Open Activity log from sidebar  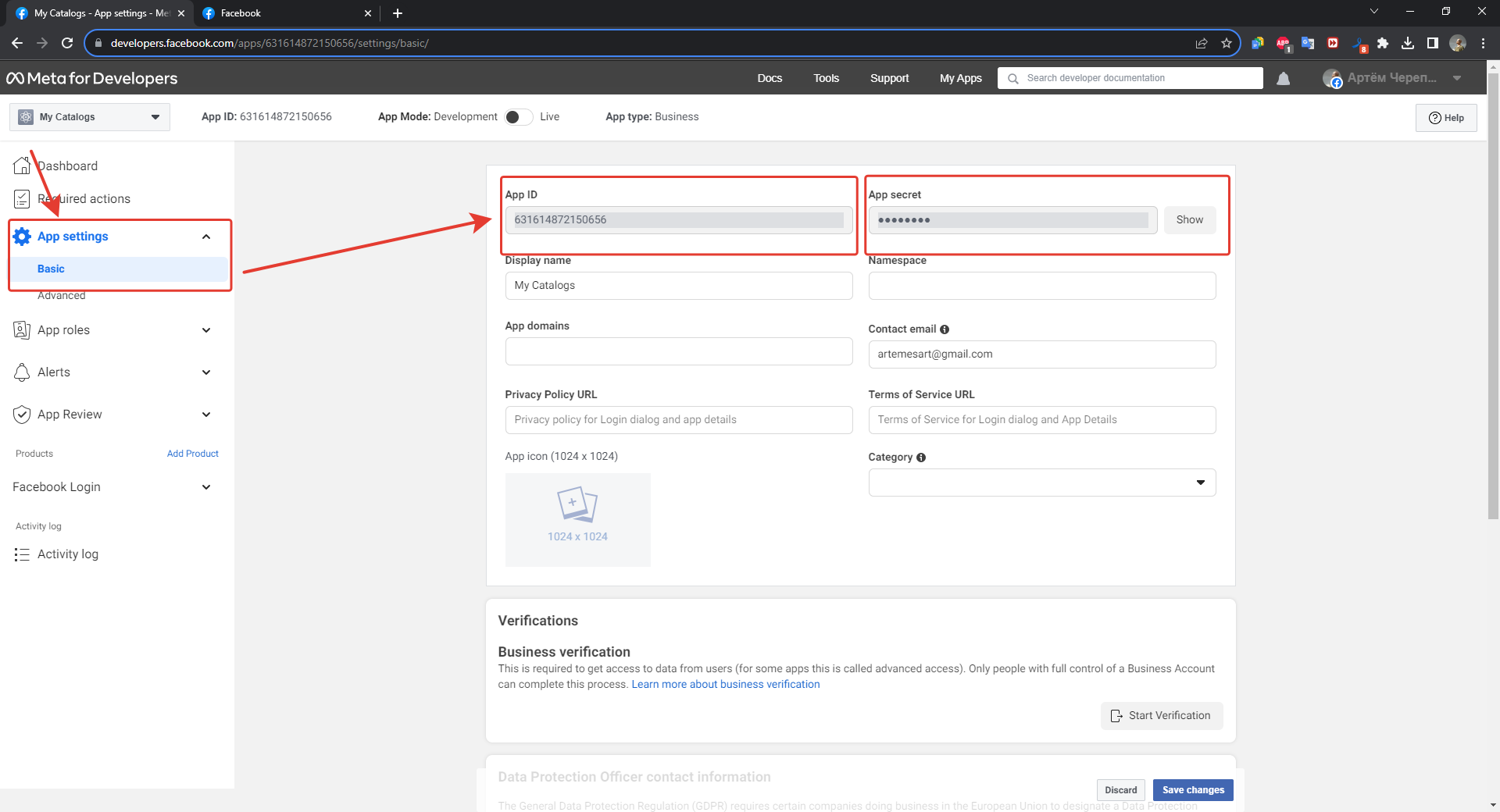(68, 554)
